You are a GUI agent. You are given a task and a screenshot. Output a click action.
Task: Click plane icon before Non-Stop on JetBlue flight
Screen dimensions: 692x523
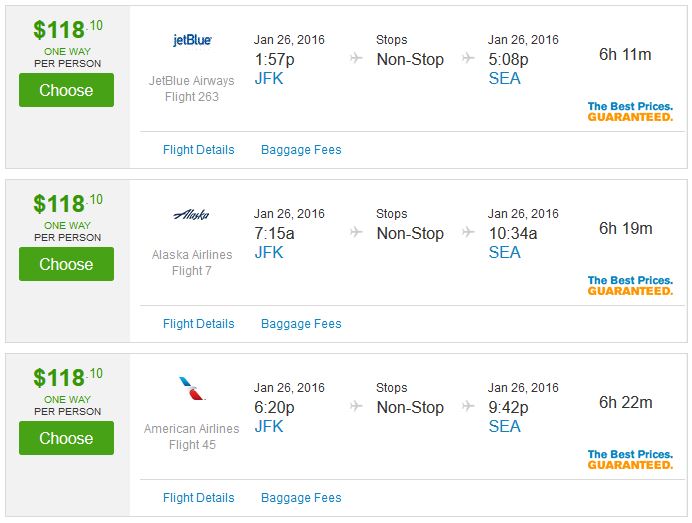click(356, 59)
